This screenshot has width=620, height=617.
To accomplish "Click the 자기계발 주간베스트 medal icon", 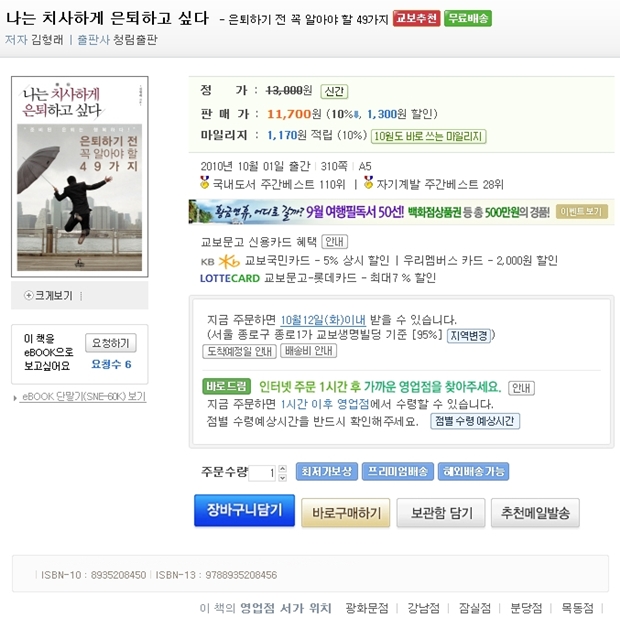I will click(368, 183).
